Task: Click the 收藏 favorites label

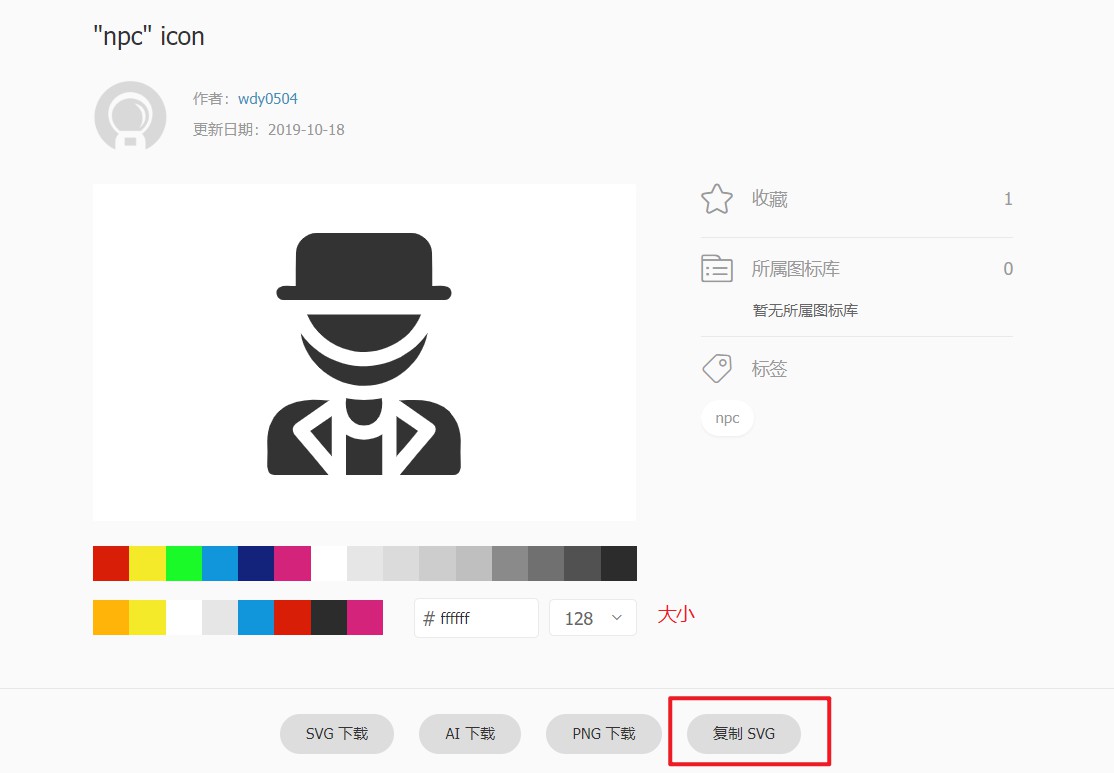Action: click(770, 200)
